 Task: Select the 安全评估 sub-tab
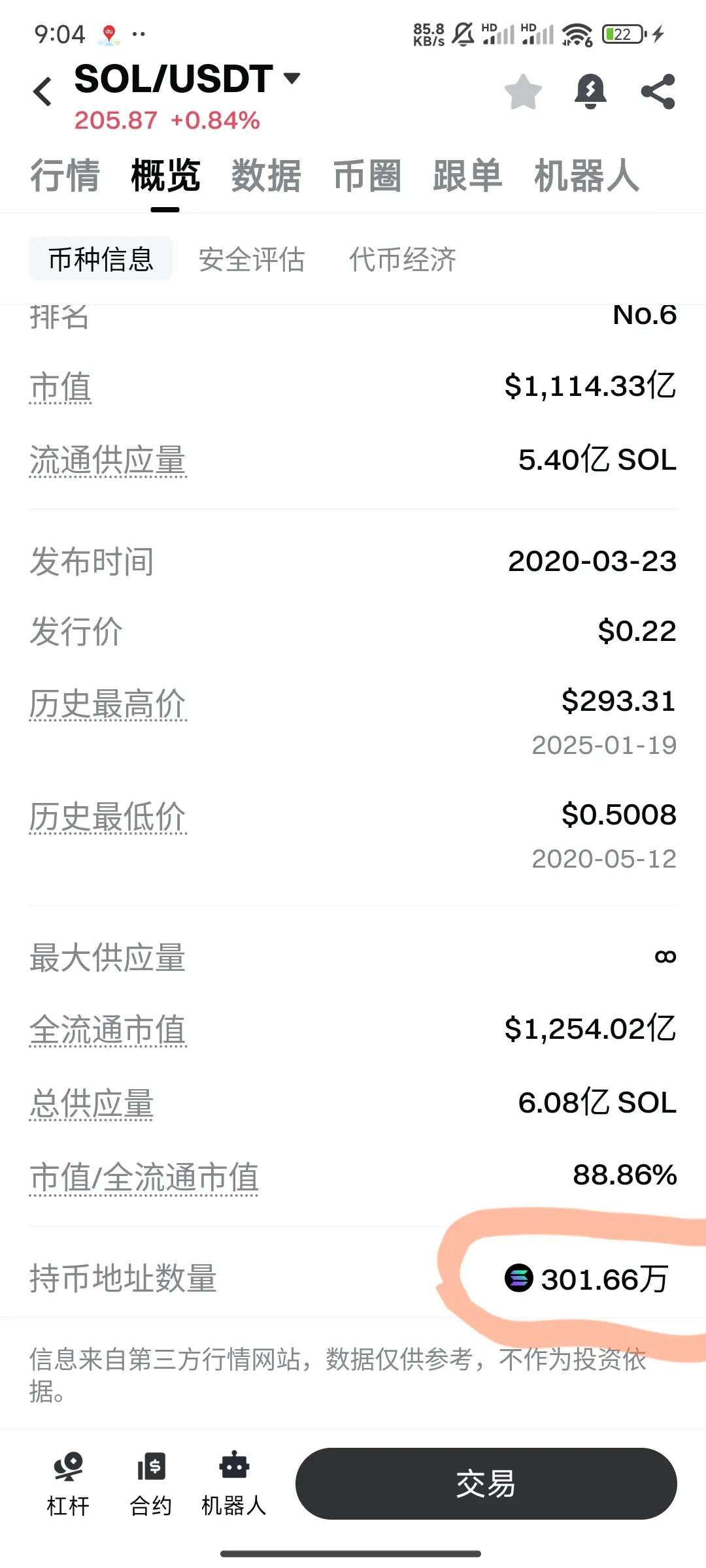[252, 259]
